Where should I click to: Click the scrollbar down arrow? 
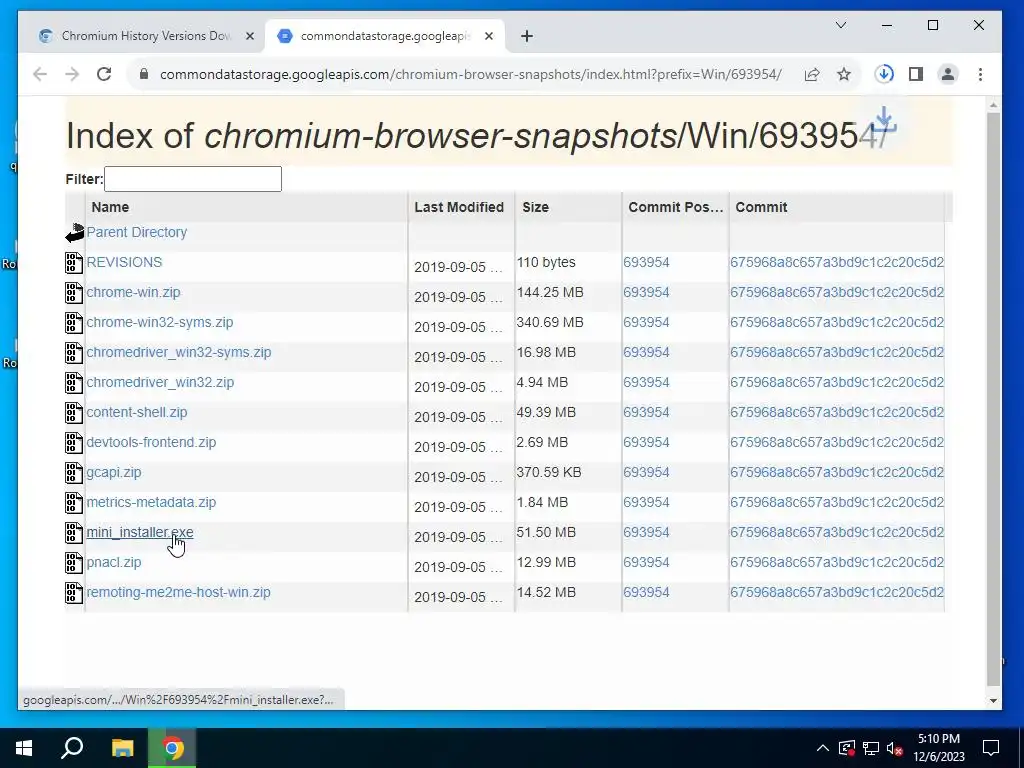click(x=993, y=701)
